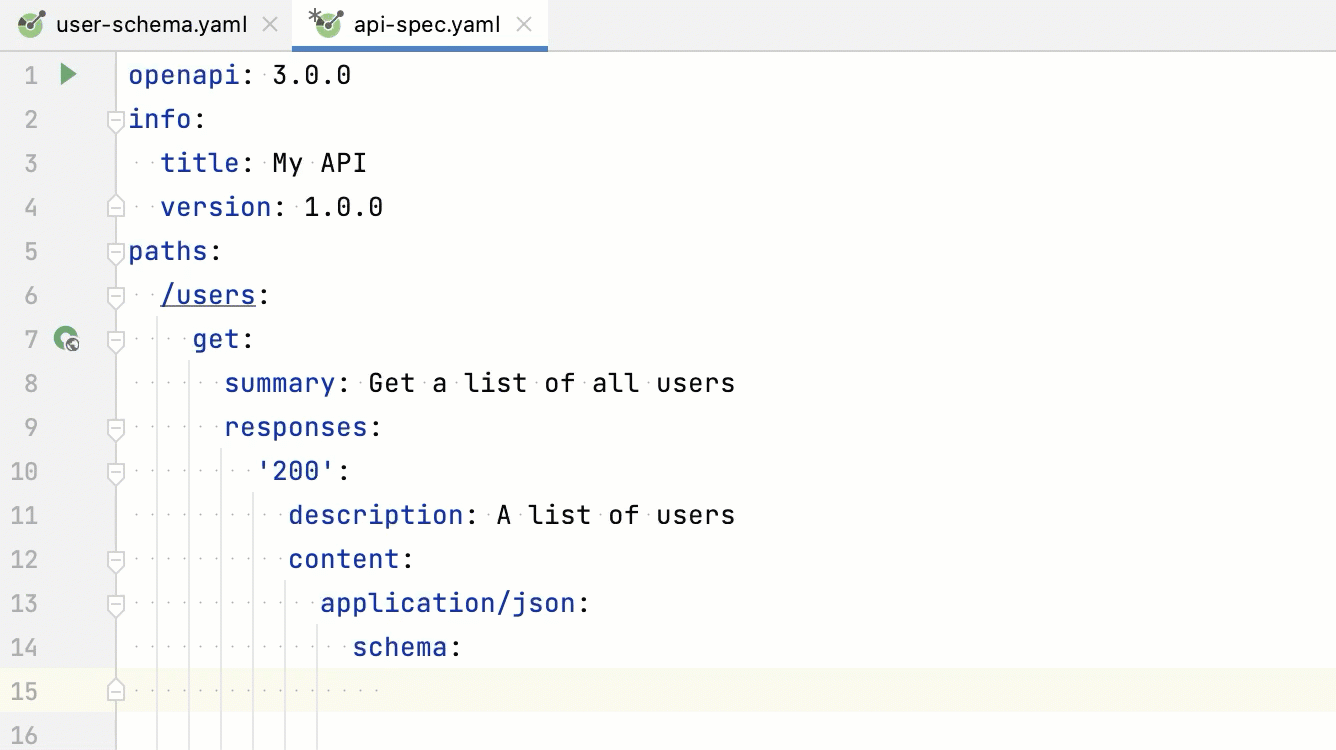Collapse the get operation fold

coord(115,339)
